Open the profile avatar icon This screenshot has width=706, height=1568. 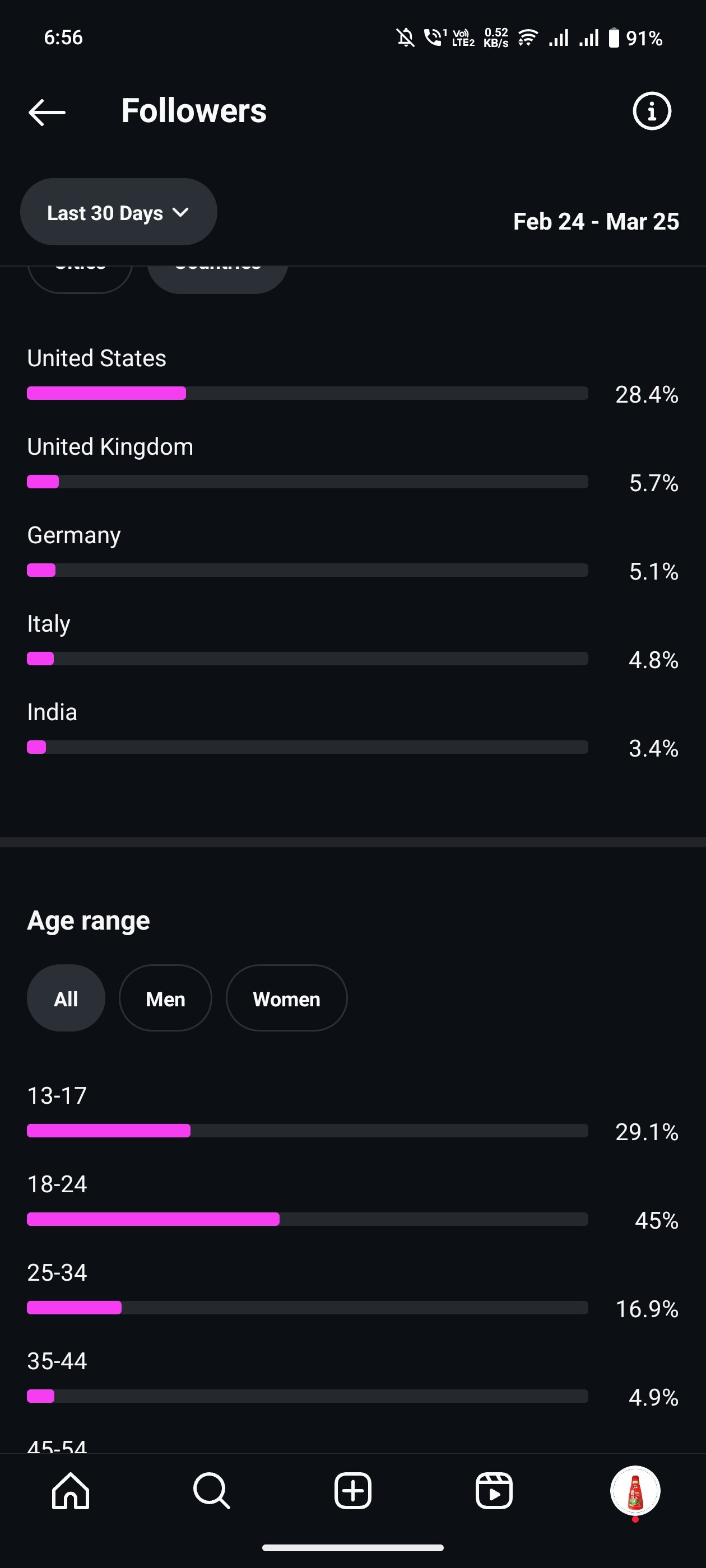coord(635,1491)
